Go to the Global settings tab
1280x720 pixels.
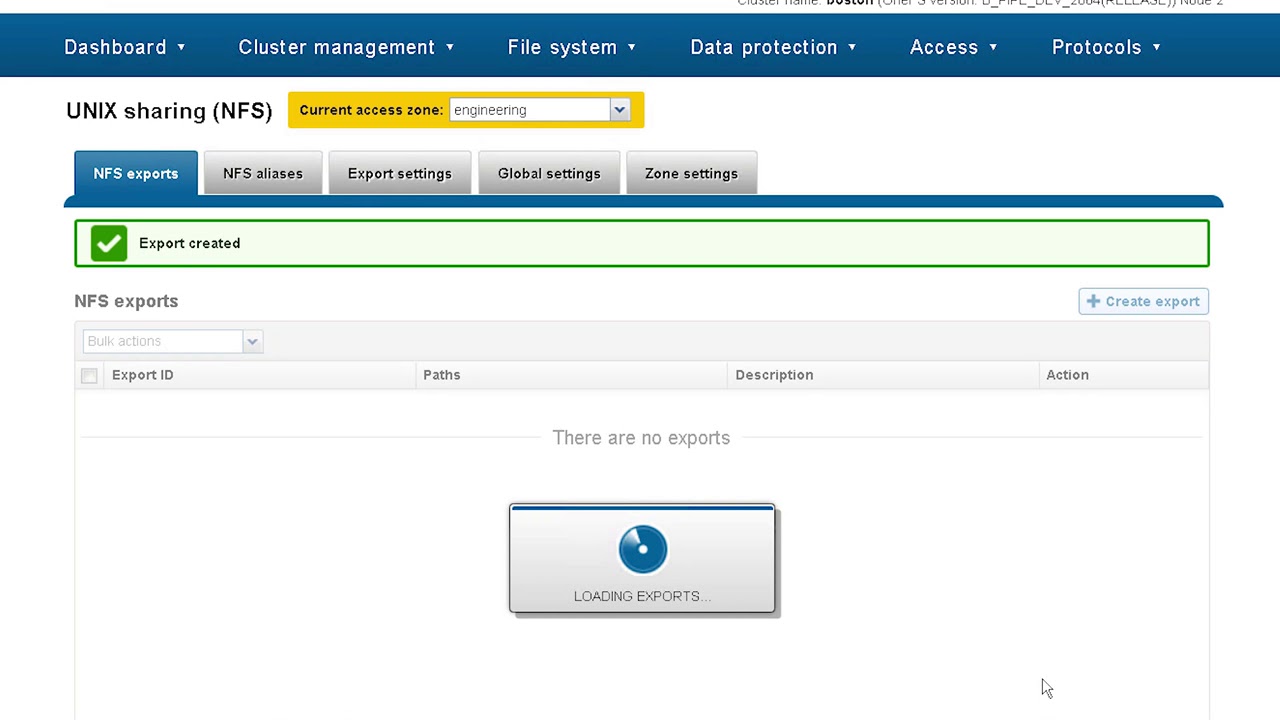click(x=549, y=173)
